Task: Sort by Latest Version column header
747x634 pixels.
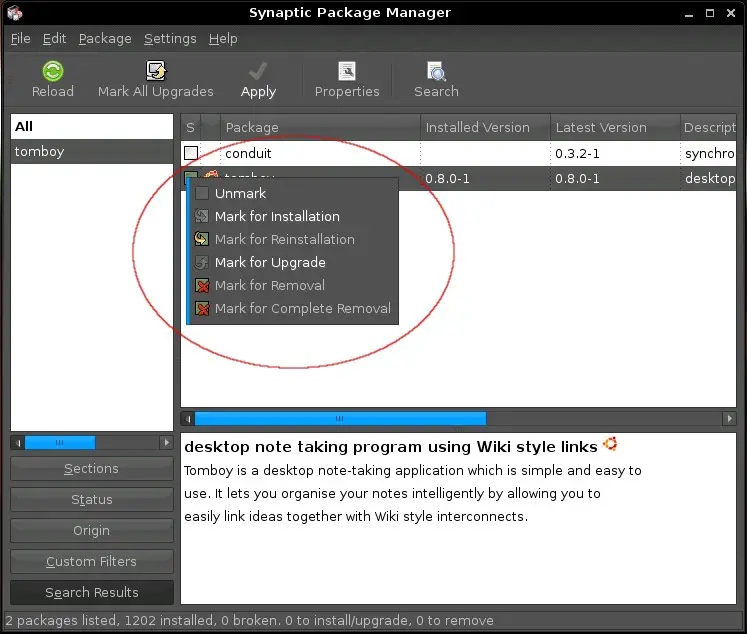Action: point(615,127)
